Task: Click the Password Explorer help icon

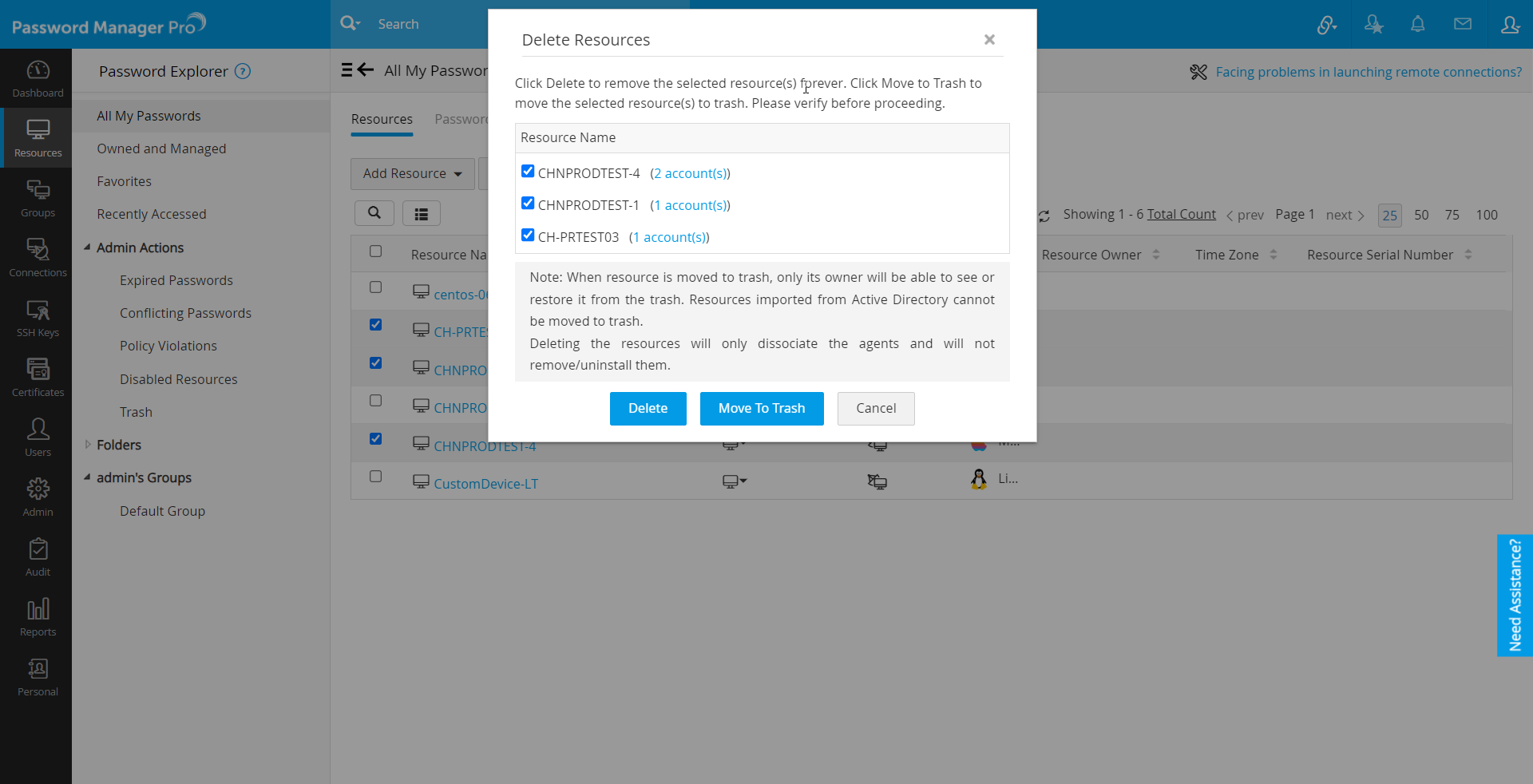Action: [243, 71]
